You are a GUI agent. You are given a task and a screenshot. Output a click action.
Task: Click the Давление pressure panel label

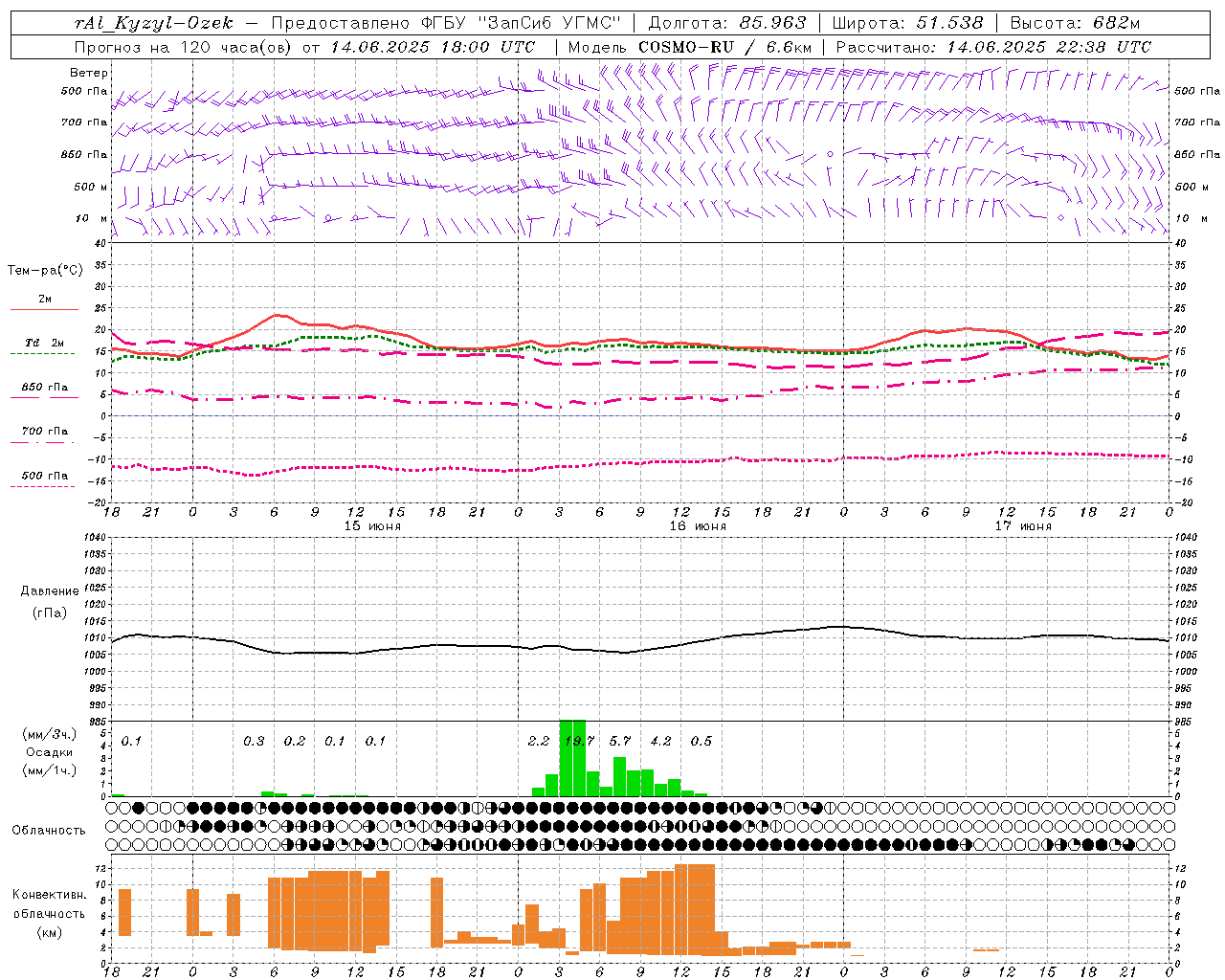tap(50, 591)
